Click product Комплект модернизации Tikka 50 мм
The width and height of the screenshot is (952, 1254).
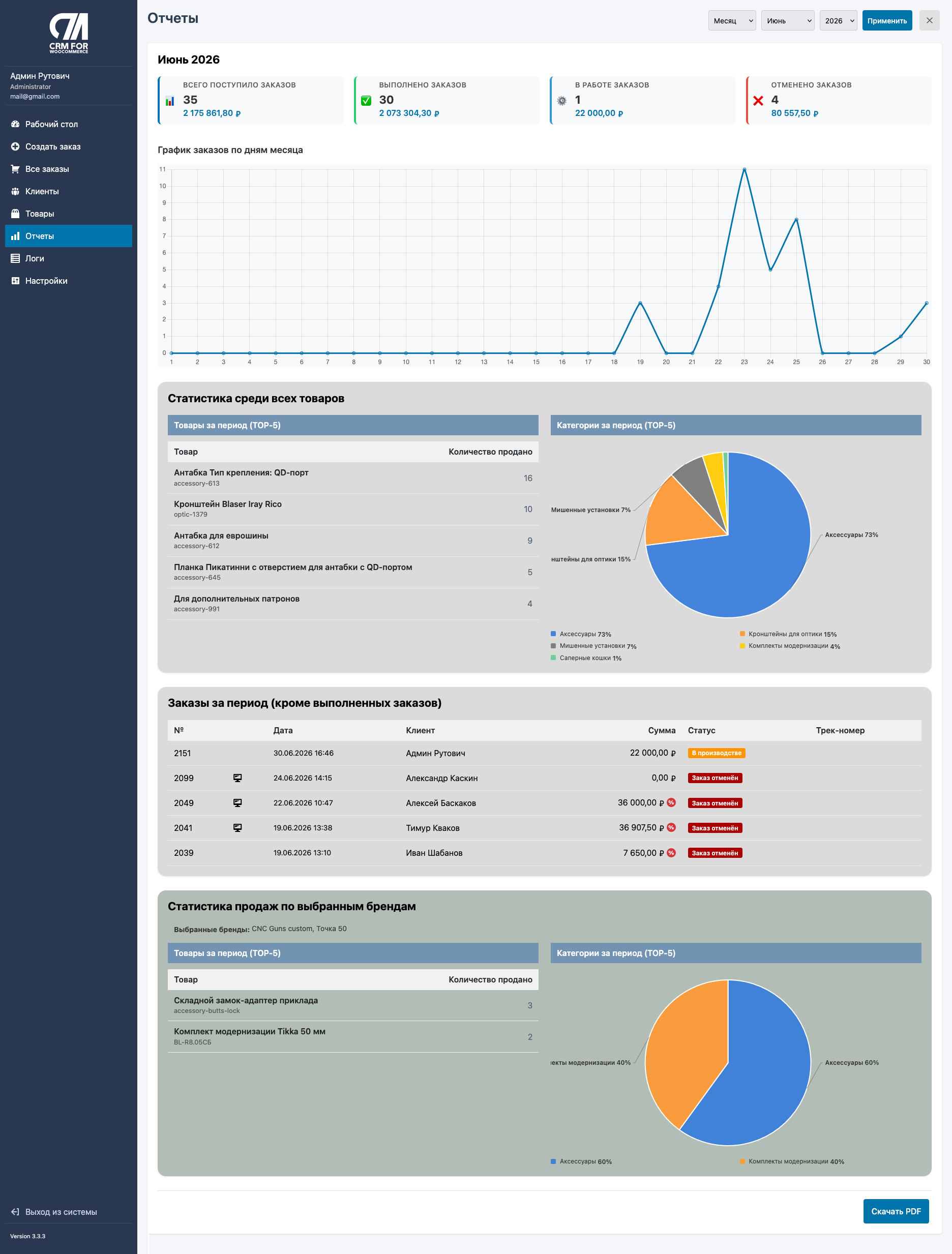(250, 1031)
